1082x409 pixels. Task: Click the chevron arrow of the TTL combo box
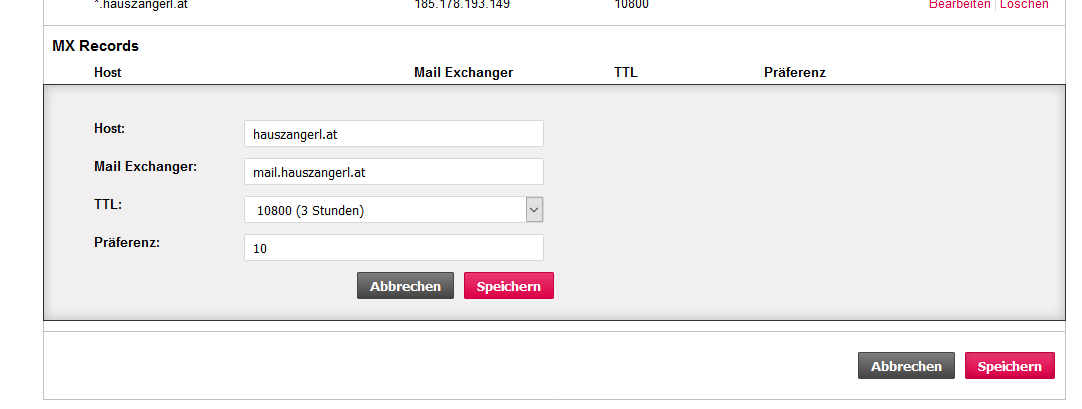534,210
